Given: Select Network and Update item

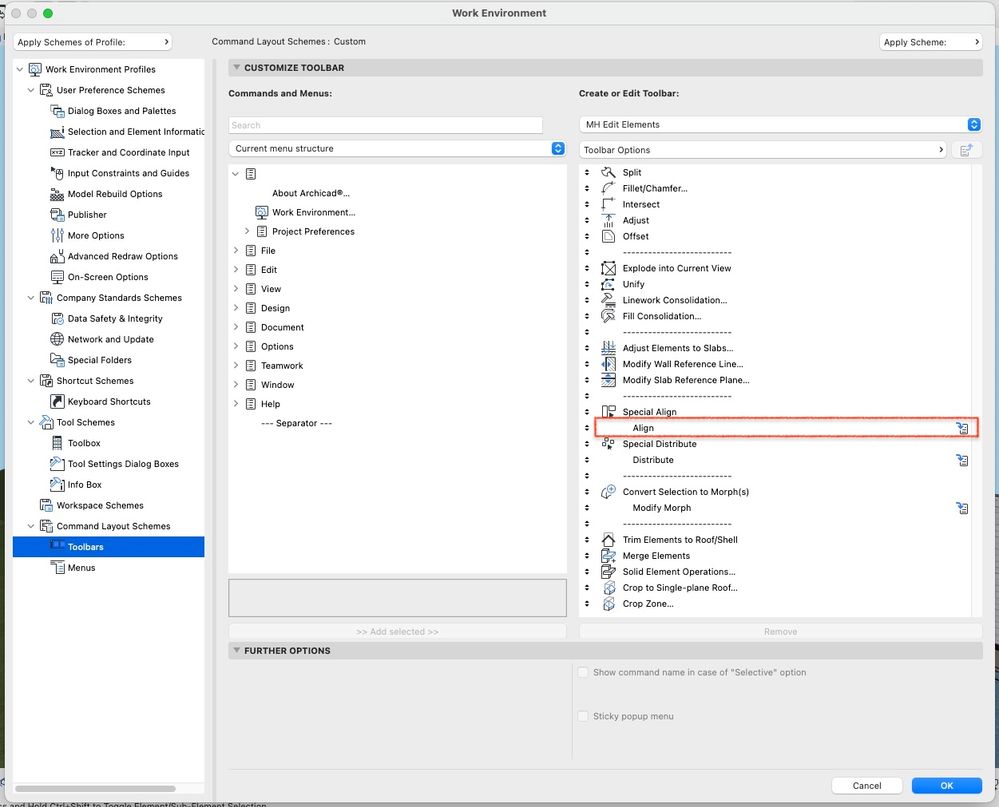Looking at the screenshot, I should (111, 339).
